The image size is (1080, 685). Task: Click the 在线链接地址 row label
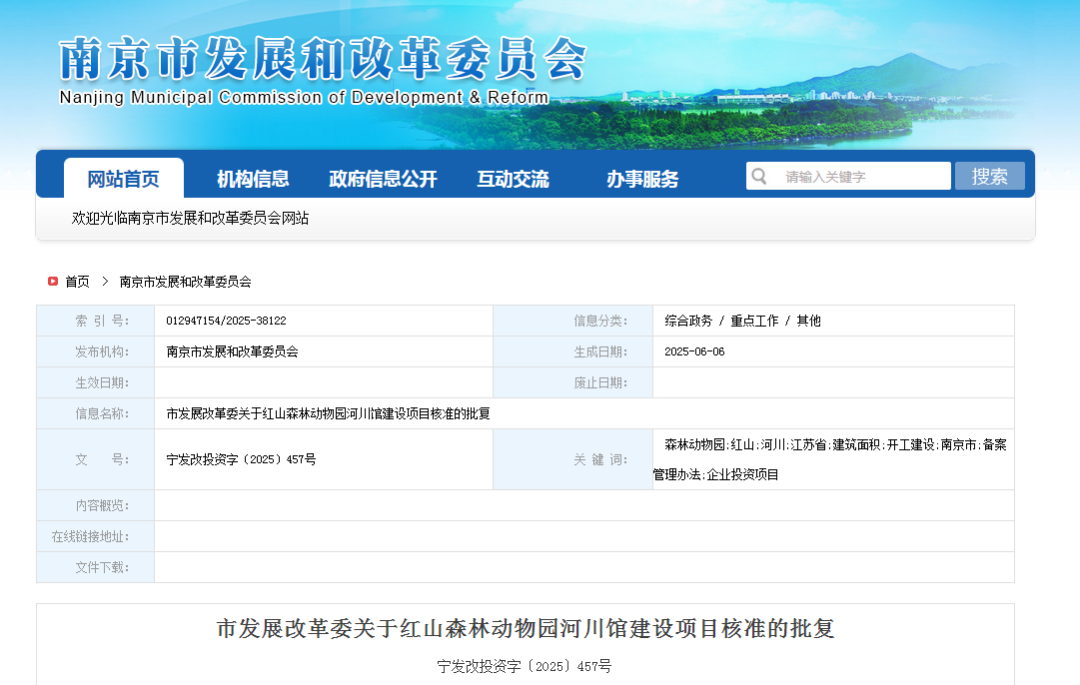pyautogui.click(x=90, y=536)
